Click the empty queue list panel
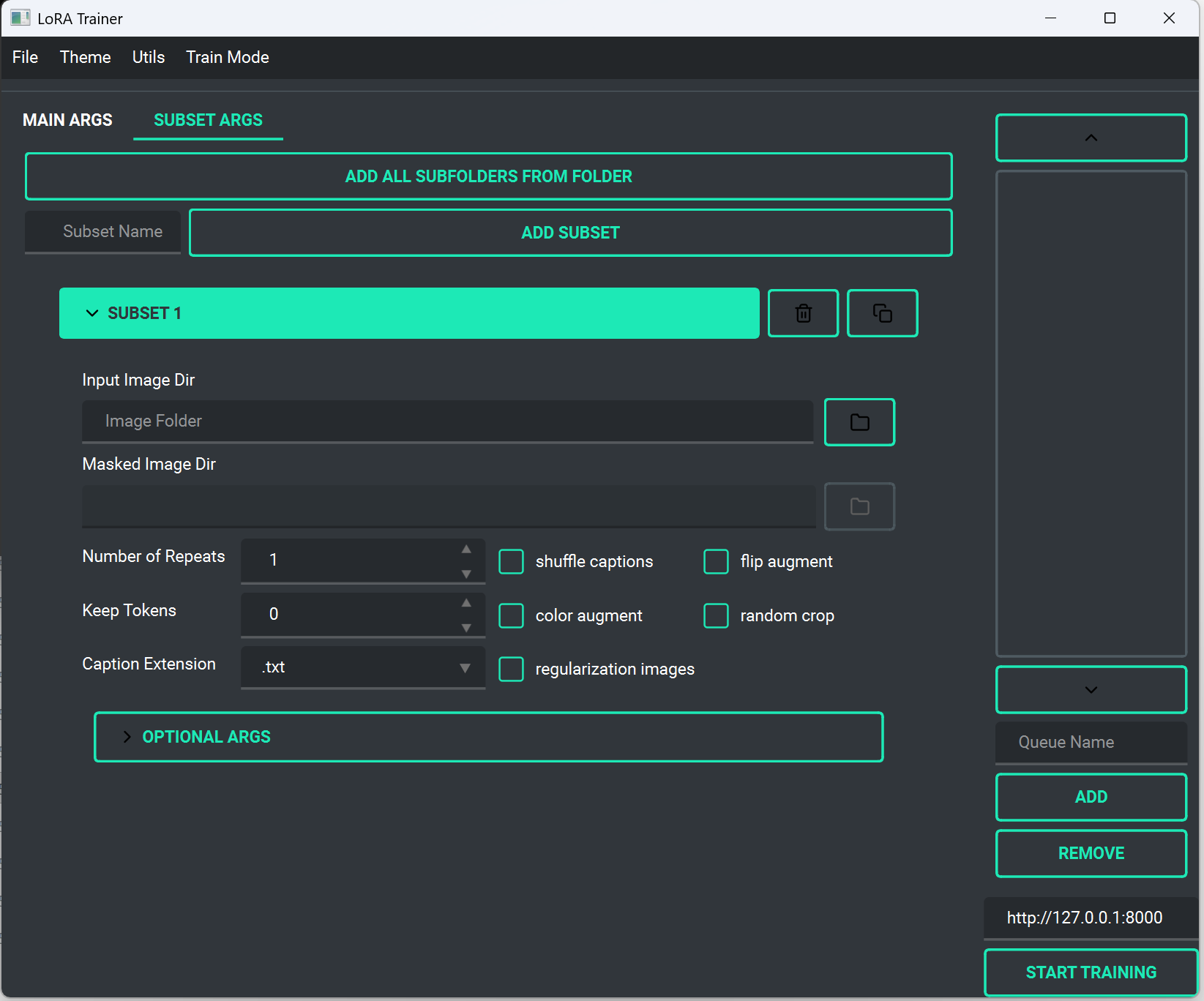This screenshot has width=1204, height=1001. (1091, 413)
